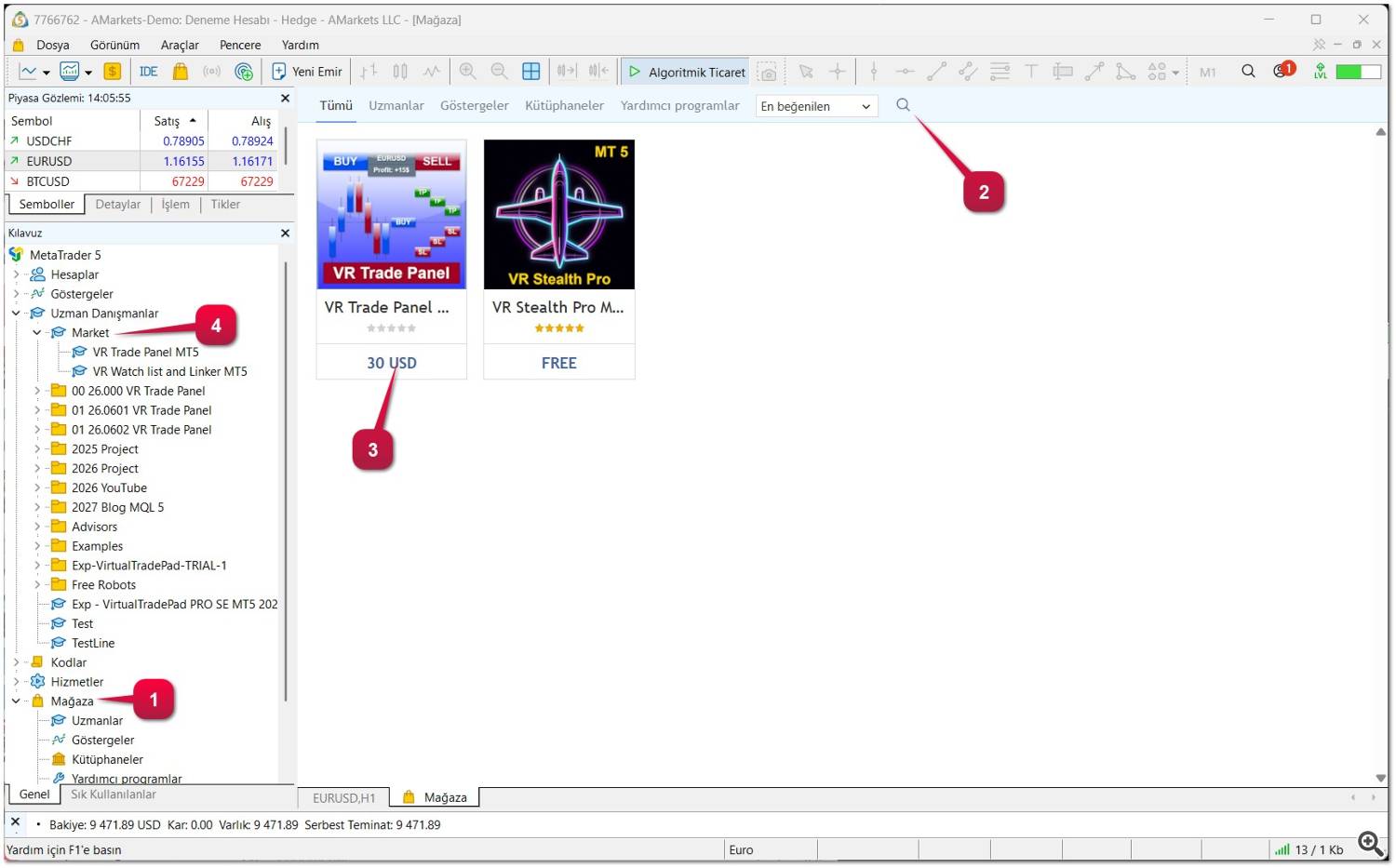Open the Pencere menu
The height and width of the screenshot is (868, 1396).
click(x=240, y=45)
